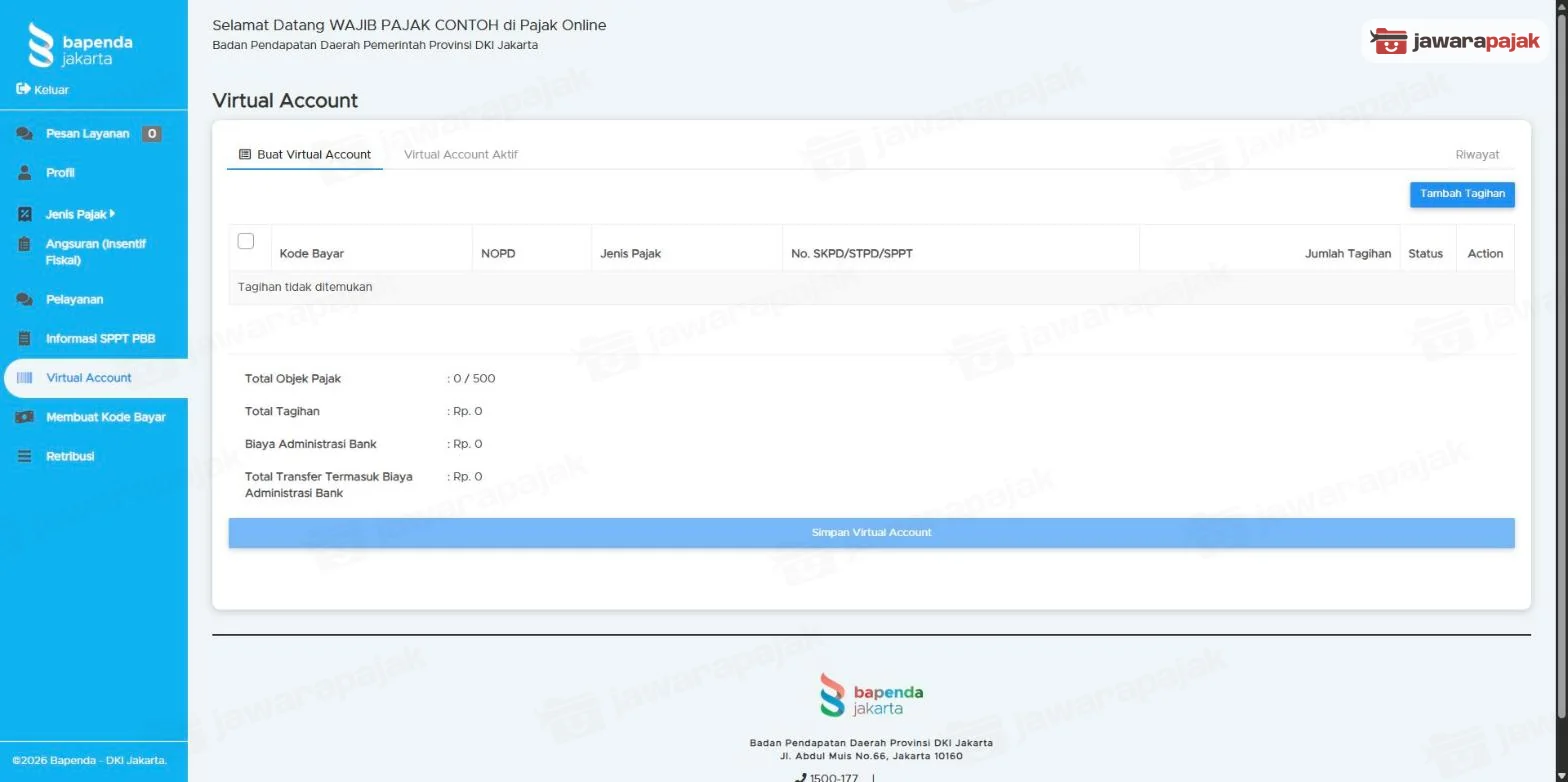The height and width of the screenshot is (782, 1568).
Task: Open Pelayanan via its speech bubble icon
Action: [x=25, y=299]
